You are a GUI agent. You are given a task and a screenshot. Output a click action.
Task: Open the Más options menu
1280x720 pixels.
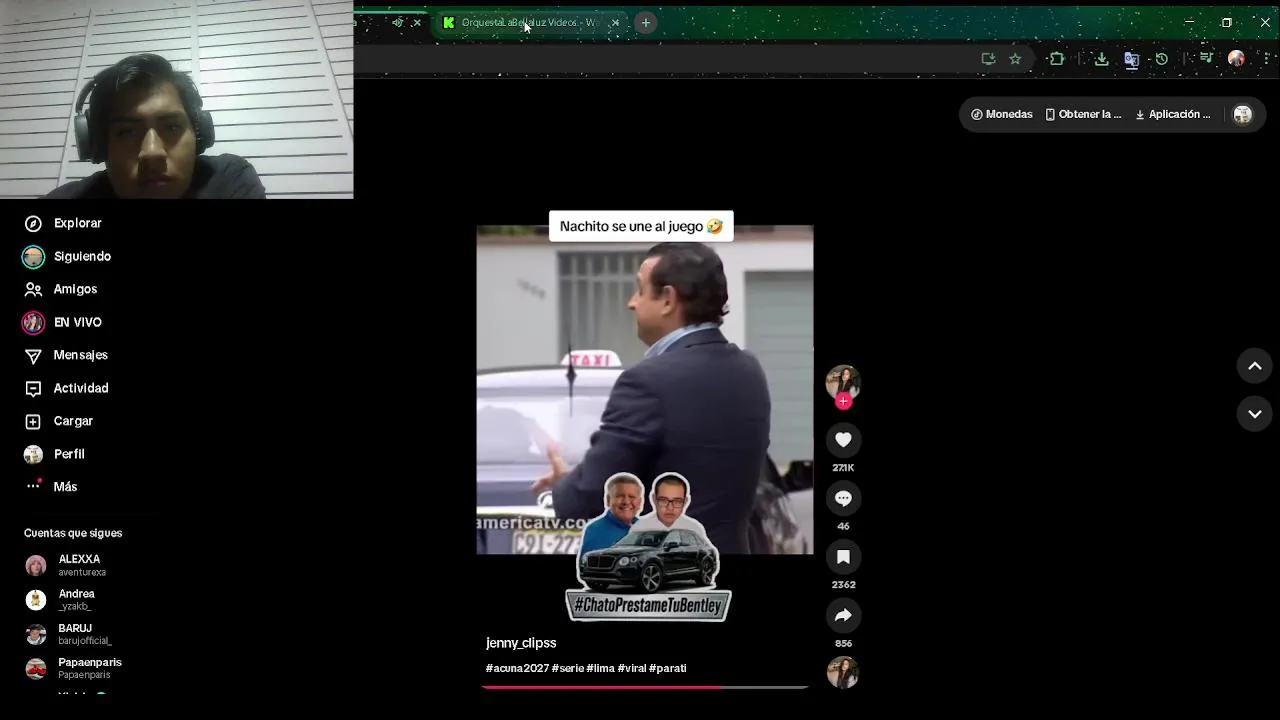coord(51,486)
